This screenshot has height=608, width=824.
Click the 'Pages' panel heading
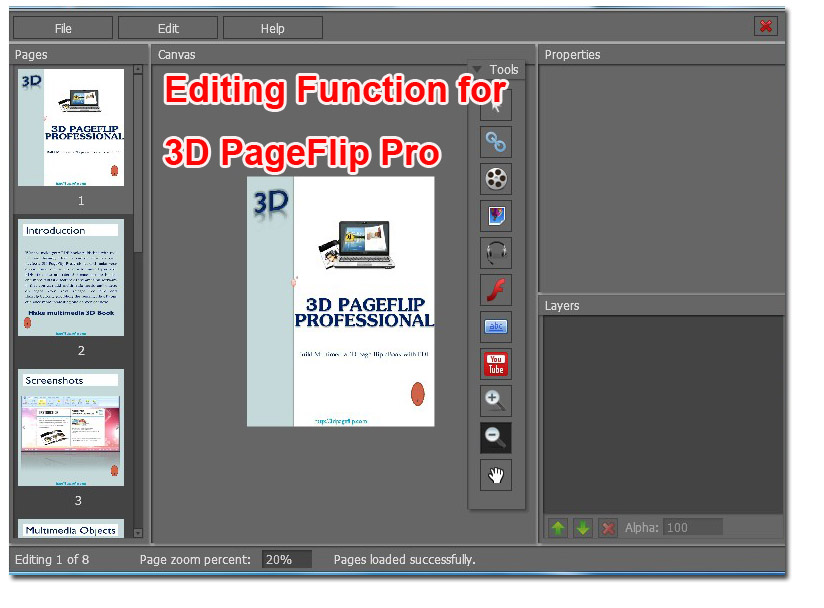31,55
